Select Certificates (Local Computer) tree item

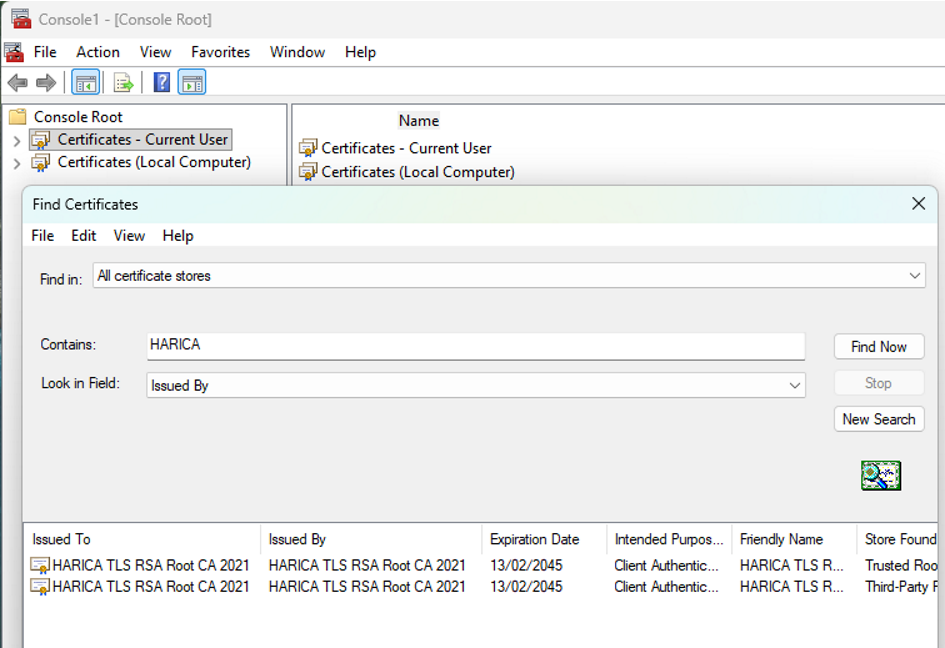[154, 162]
